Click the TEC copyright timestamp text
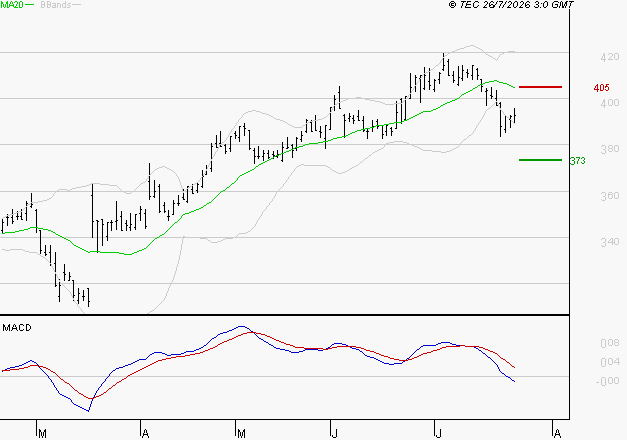 [511, 5]
